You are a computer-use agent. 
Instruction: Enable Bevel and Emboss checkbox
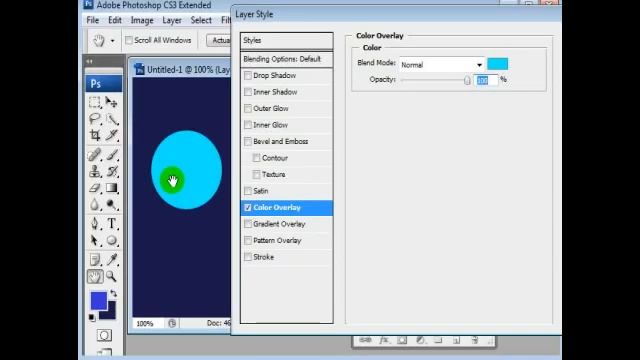click(x=248, y=142)
